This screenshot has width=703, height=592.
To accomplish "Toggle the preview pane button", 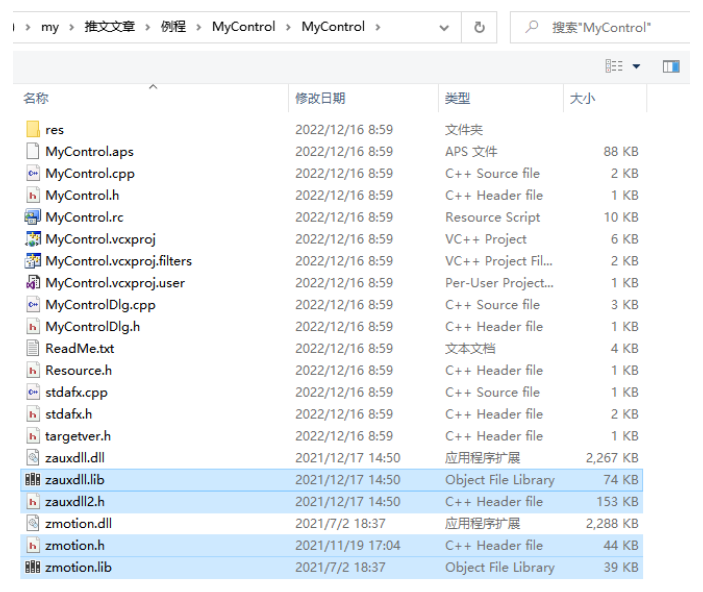I will click(671, 67).
